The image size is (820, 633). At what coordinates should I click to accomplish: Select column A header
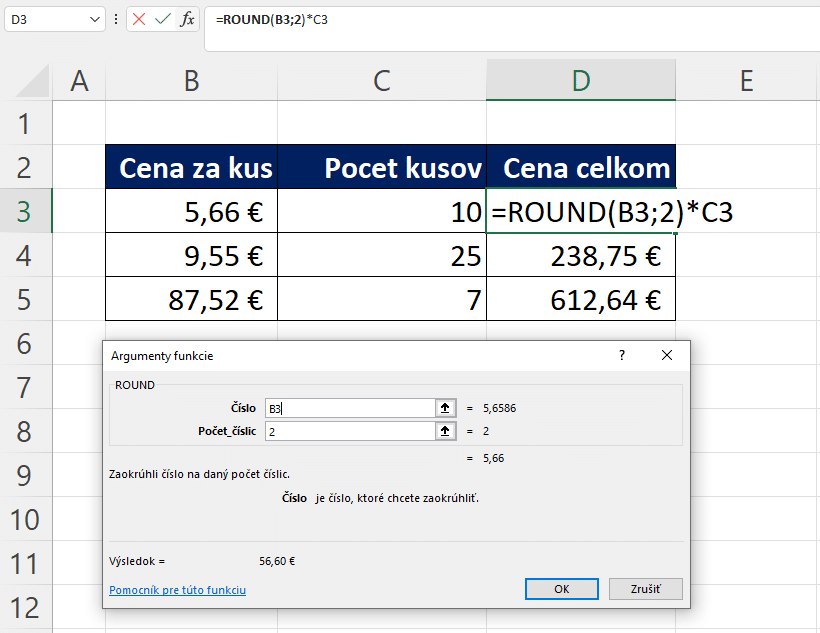coord(79,81)
